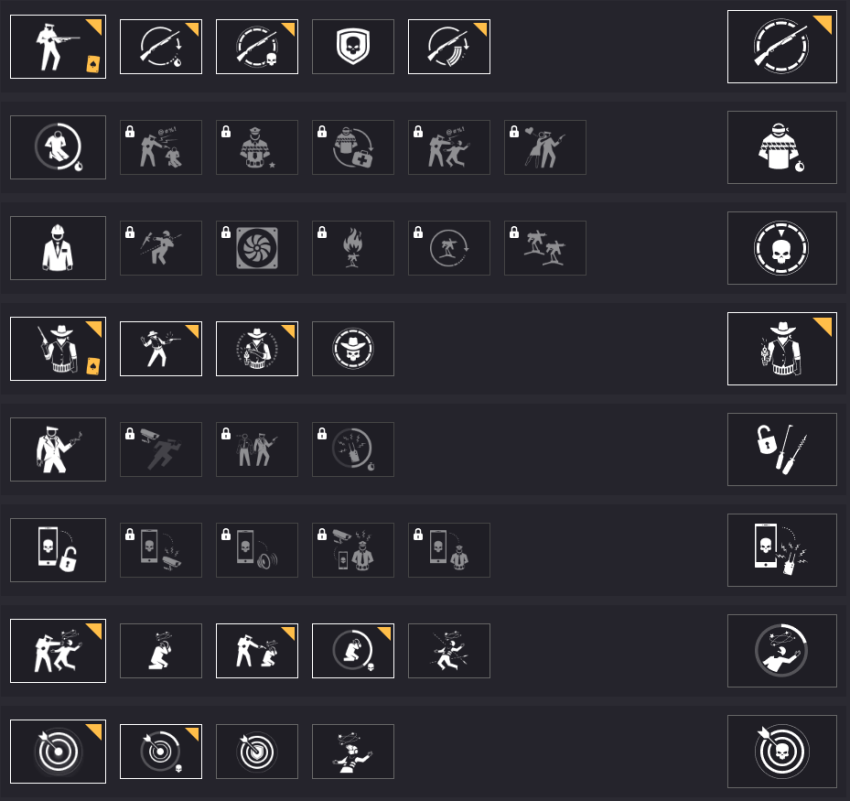Image resolution: width=850 pixels, height=801 pixels.
Task: Select the unlocked phone with skull challenge
Action: (57, 550)
